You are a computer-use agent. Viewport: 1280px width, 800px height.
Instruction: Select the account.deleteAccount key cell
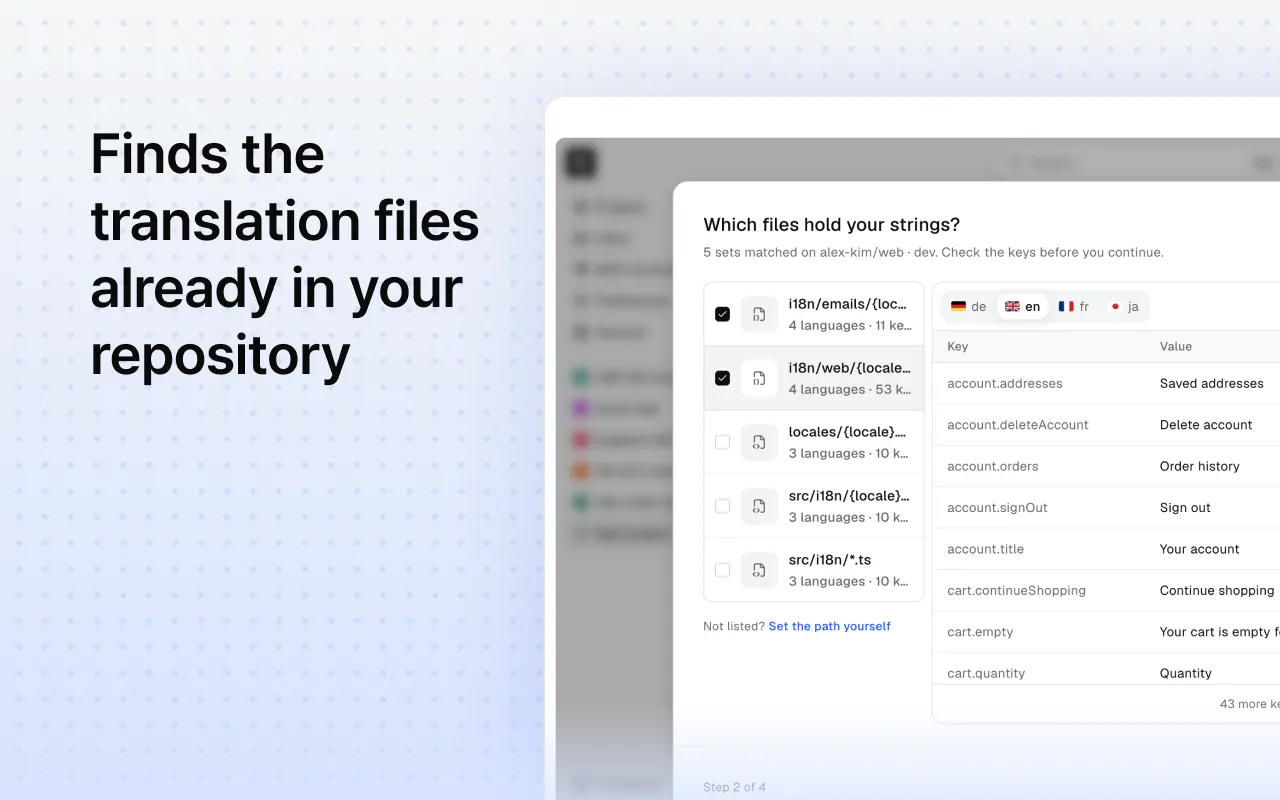pyautogui.click(x=1017, y=425)
